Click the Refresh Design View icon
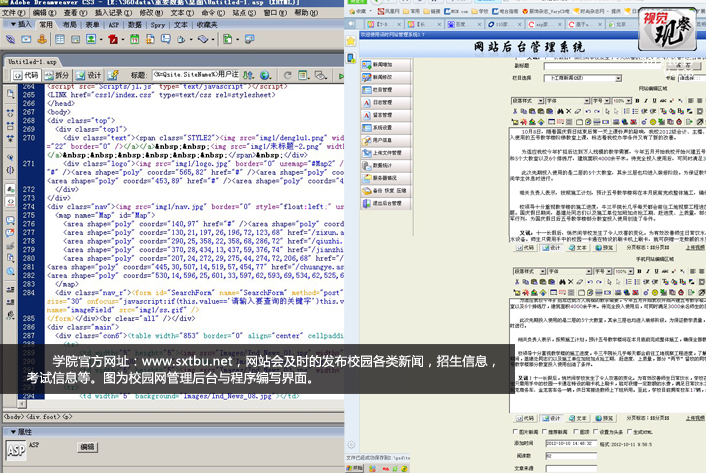The image size is (706, 473). [290, 74]
